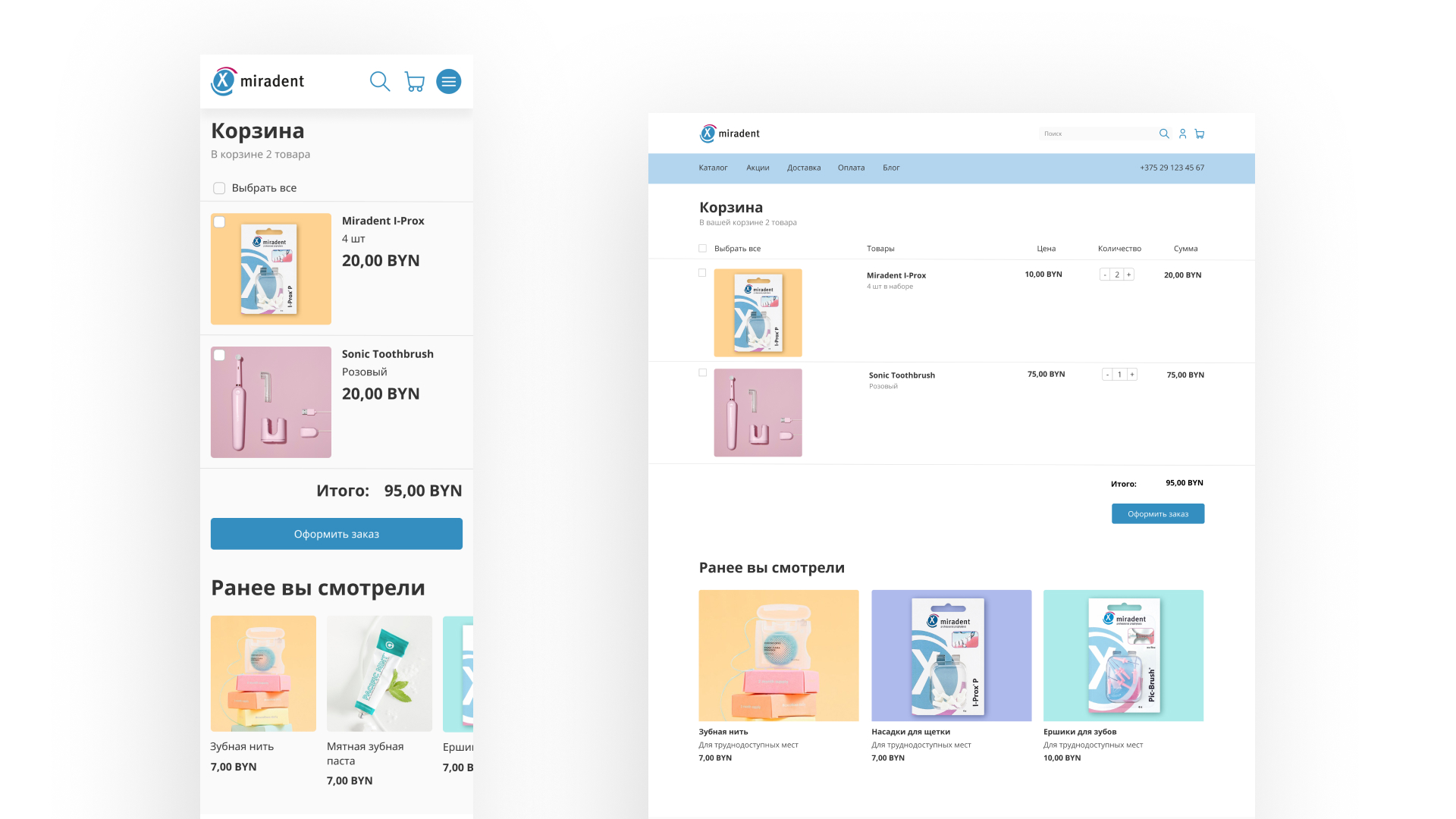The width and height of the screenshot is (1456, 819).
Task: Decrease Sonic Toothbrush quantity with minus
Action: point(1107,375)
